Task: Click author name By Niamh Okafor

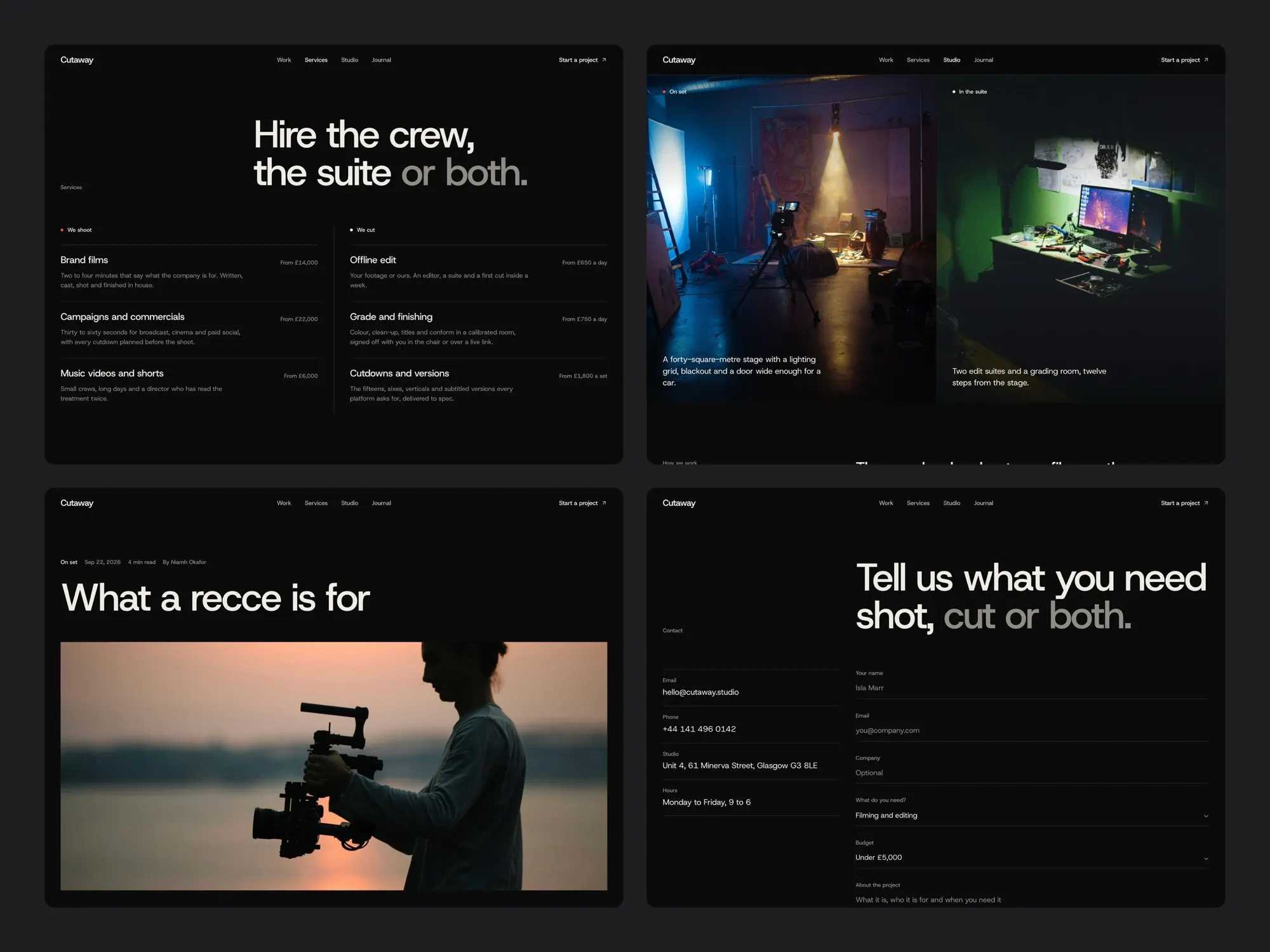Action: tap(184, 562)
